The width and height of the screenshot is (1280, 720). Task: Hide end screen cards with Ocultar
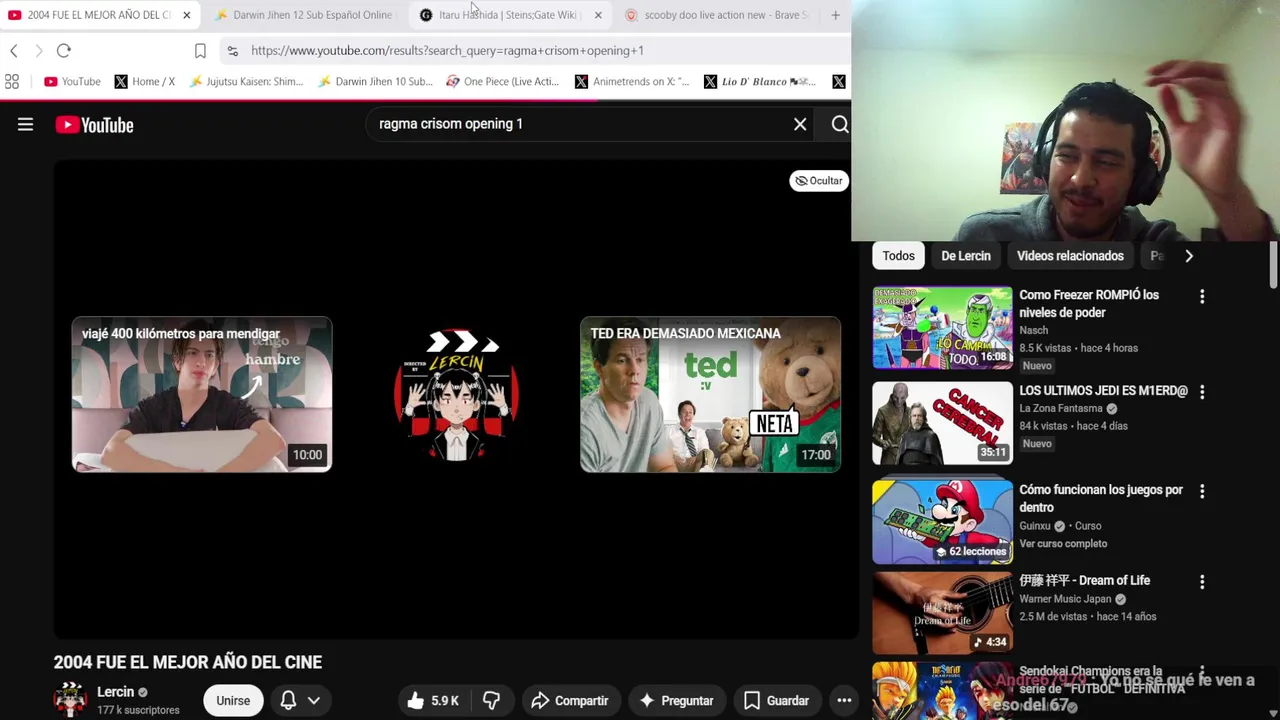818,181
